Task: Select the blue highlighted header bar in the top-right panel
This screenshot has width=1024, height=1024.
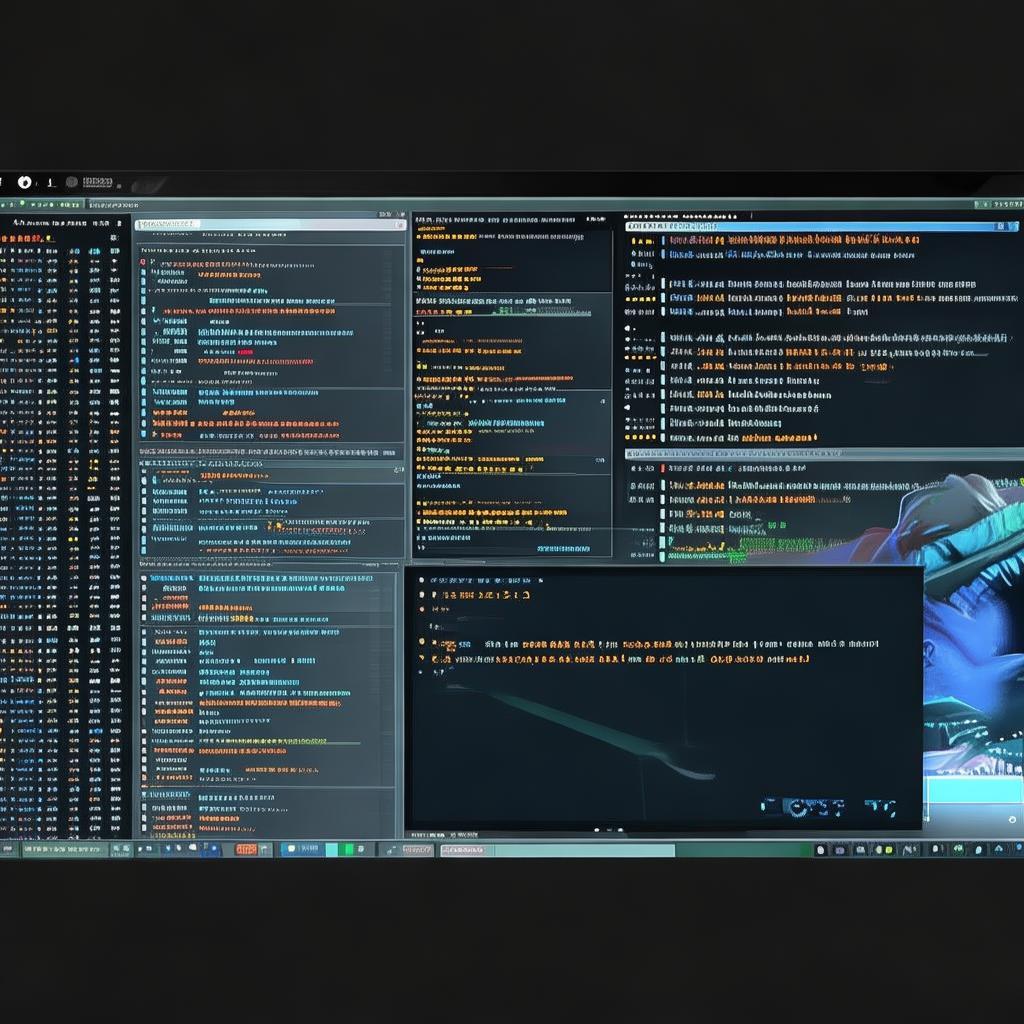Action: [822, 227]
